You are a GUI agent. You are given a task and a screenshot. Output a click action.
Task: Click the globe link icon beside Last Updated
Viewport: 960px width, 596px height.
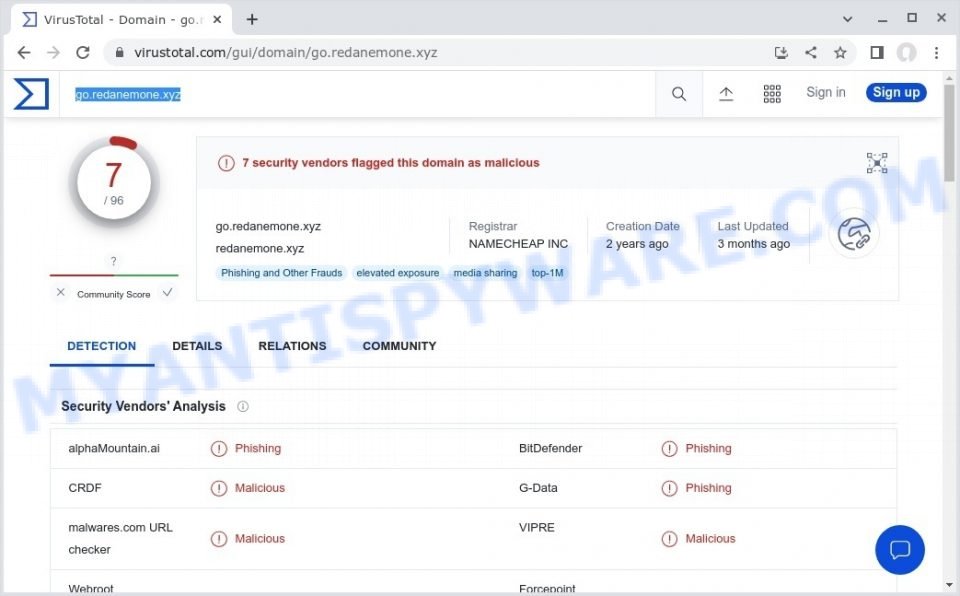854,234
